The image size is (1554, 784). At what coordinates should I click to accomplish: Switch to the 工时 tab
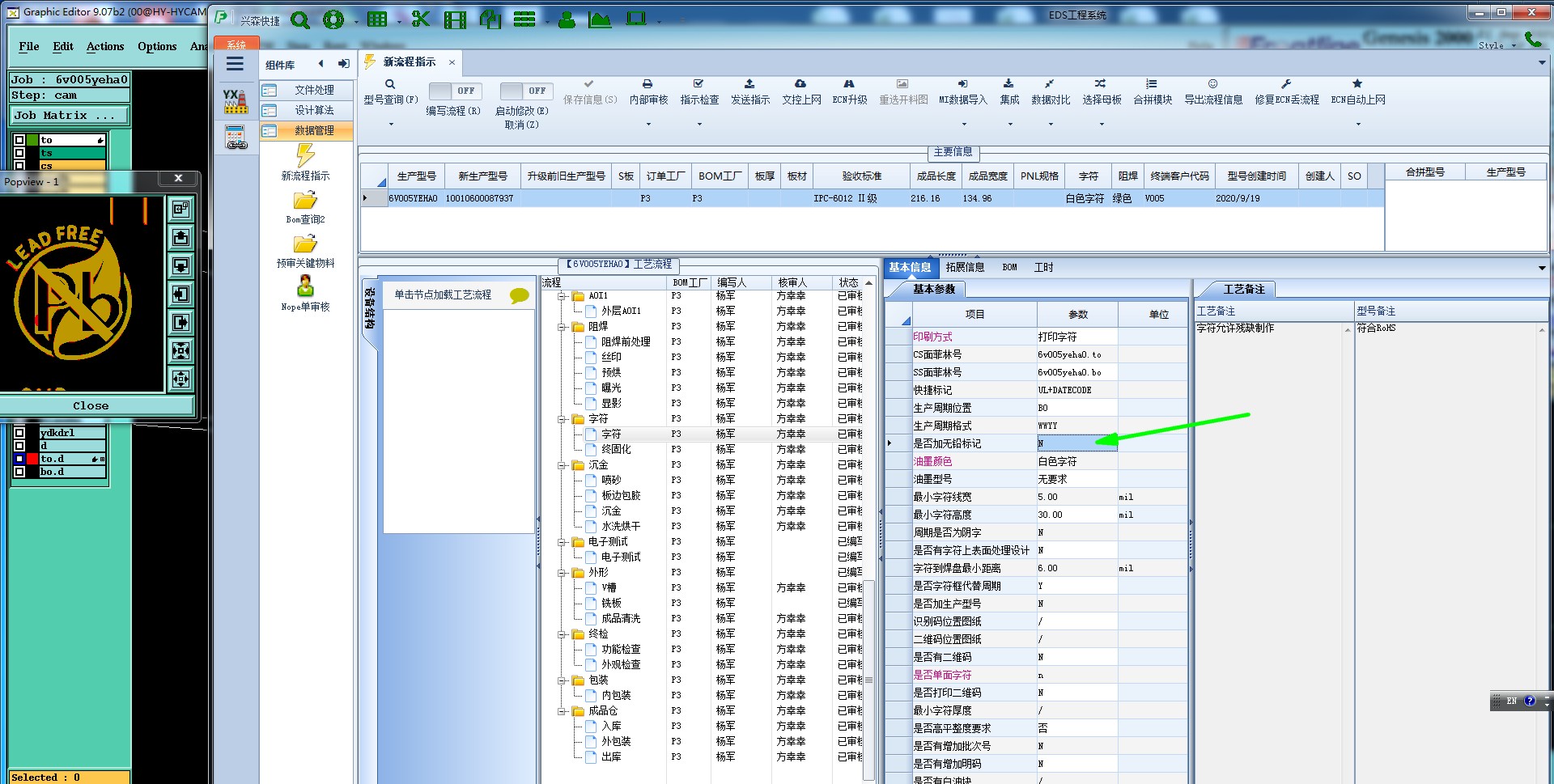(1043, 267)
